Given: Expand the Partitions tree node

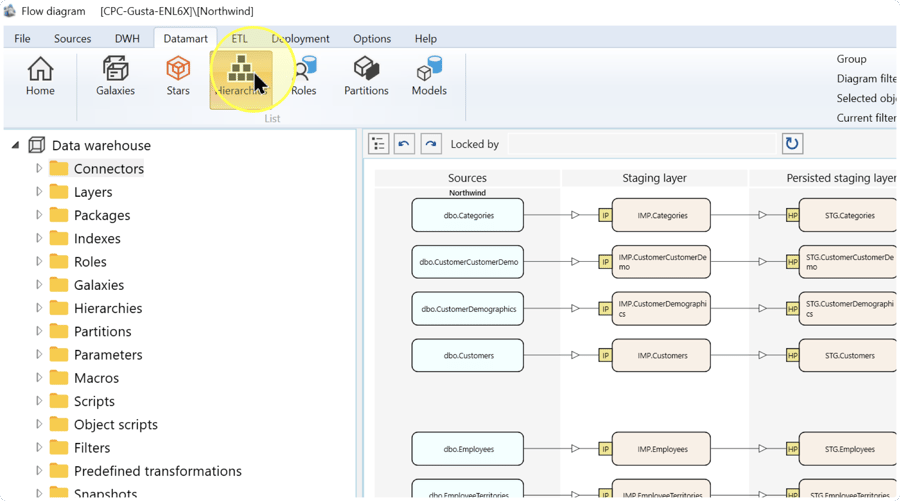Looking at the screenshot, I should click(x=38, y=331).
